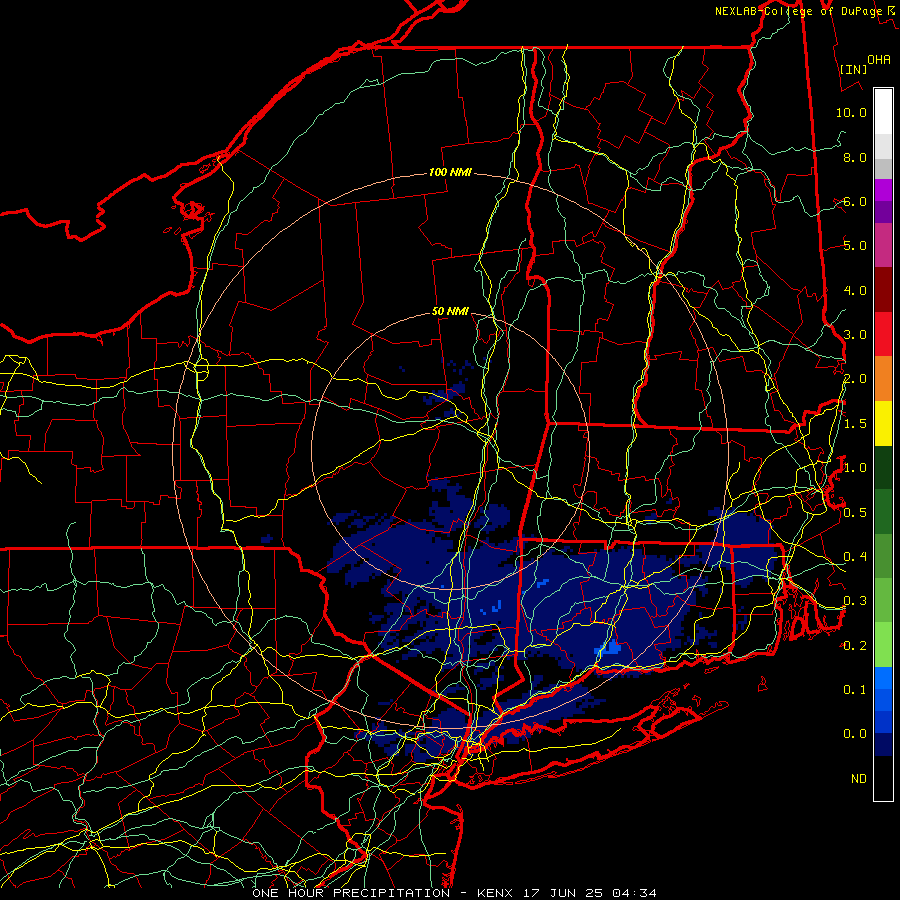900x900 pixels.
Task: Click the 100 NMI range ring label
Action: coord(450,172)
